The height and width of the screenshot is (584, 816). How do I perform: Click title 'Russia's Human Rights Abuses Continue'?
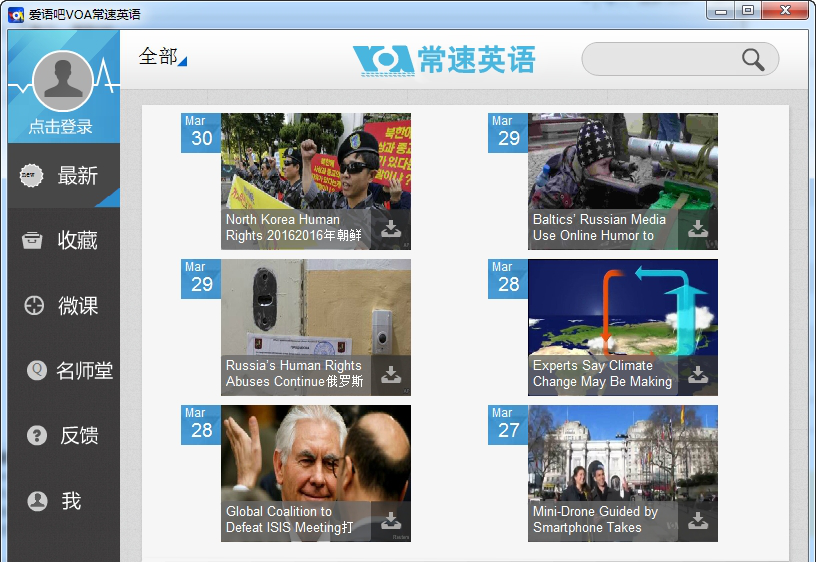pos(295,373)
